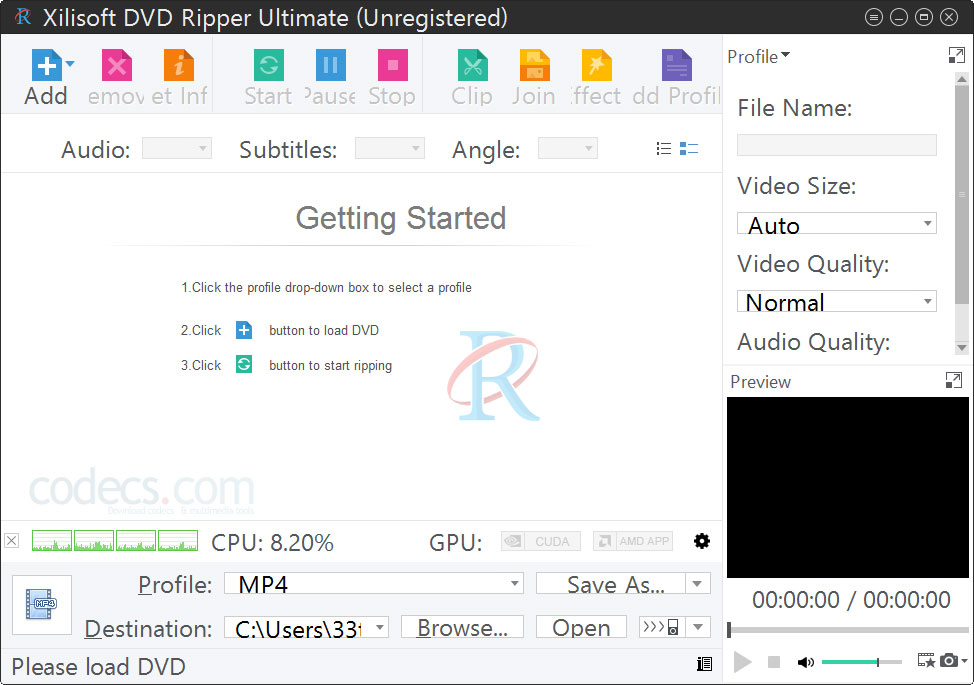Click the preview seek bar
The width and height of the screenshot is (974, 685).
click(848, 630)
